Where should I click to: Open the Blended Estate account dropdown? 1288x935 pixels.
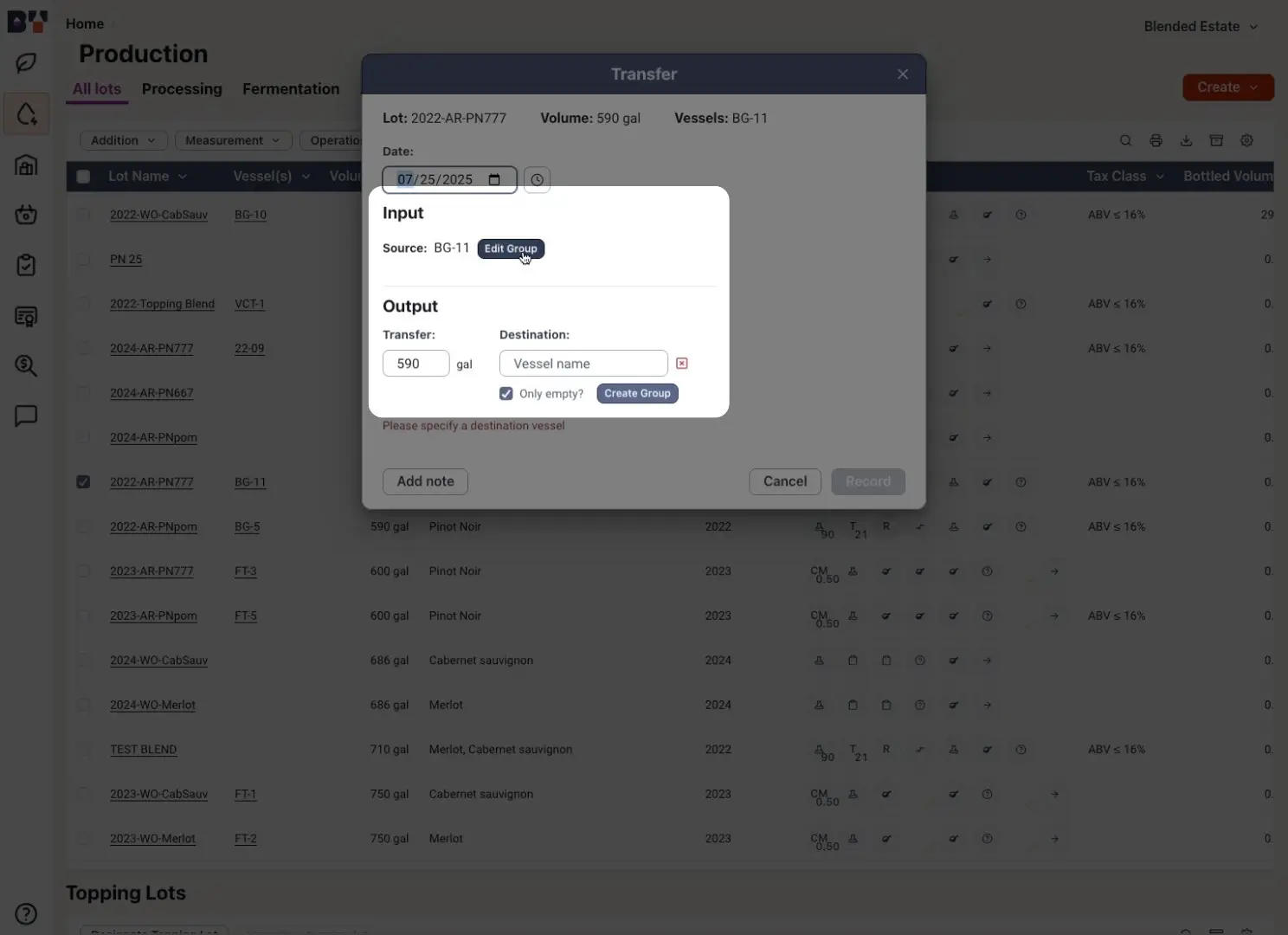tap(1201, 27)
